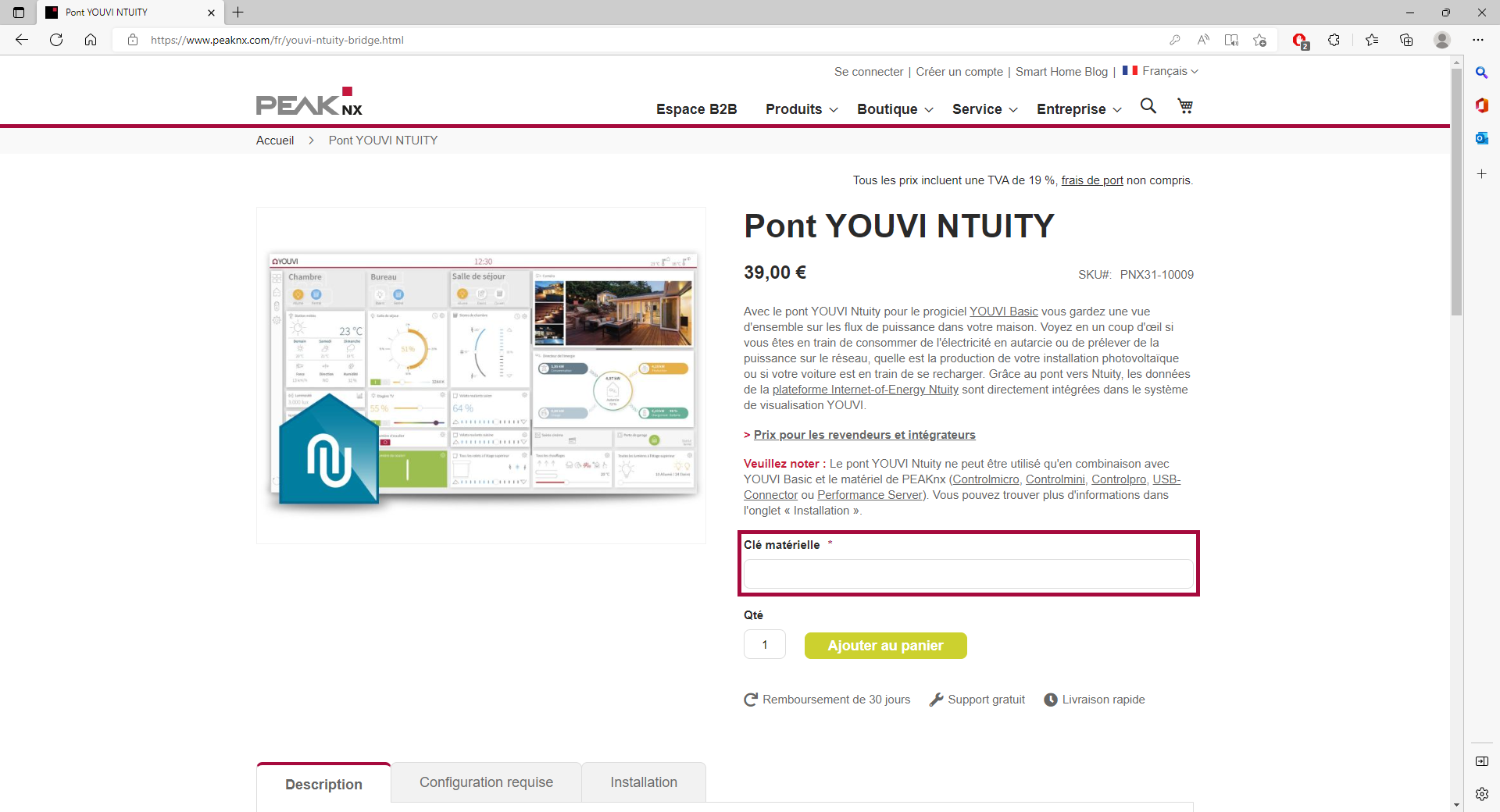Open the red ad blocker extension icon
This screenshot has height=812, width=1500.
click(x=1300, y=41)
